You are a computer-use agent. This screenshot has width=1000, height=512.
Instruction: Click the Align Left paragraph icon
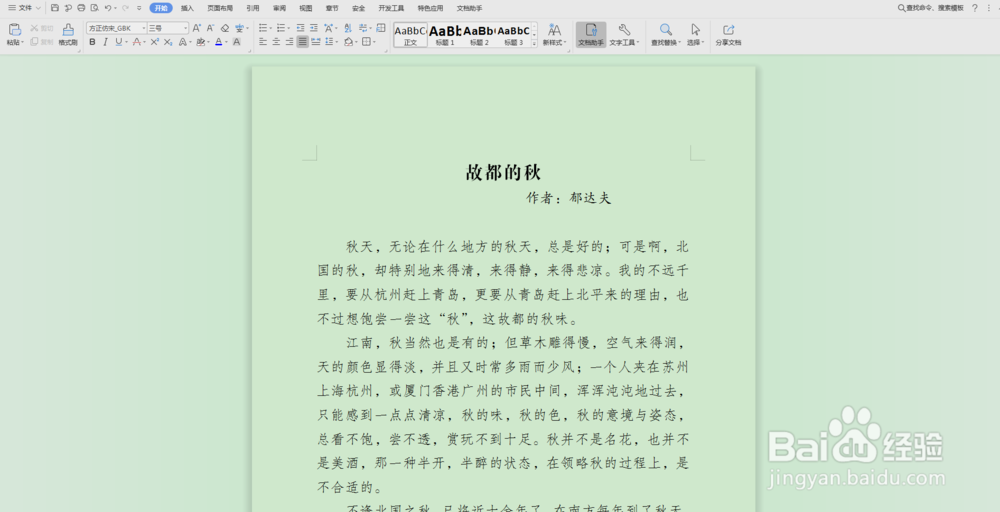(x=263, y=41)
